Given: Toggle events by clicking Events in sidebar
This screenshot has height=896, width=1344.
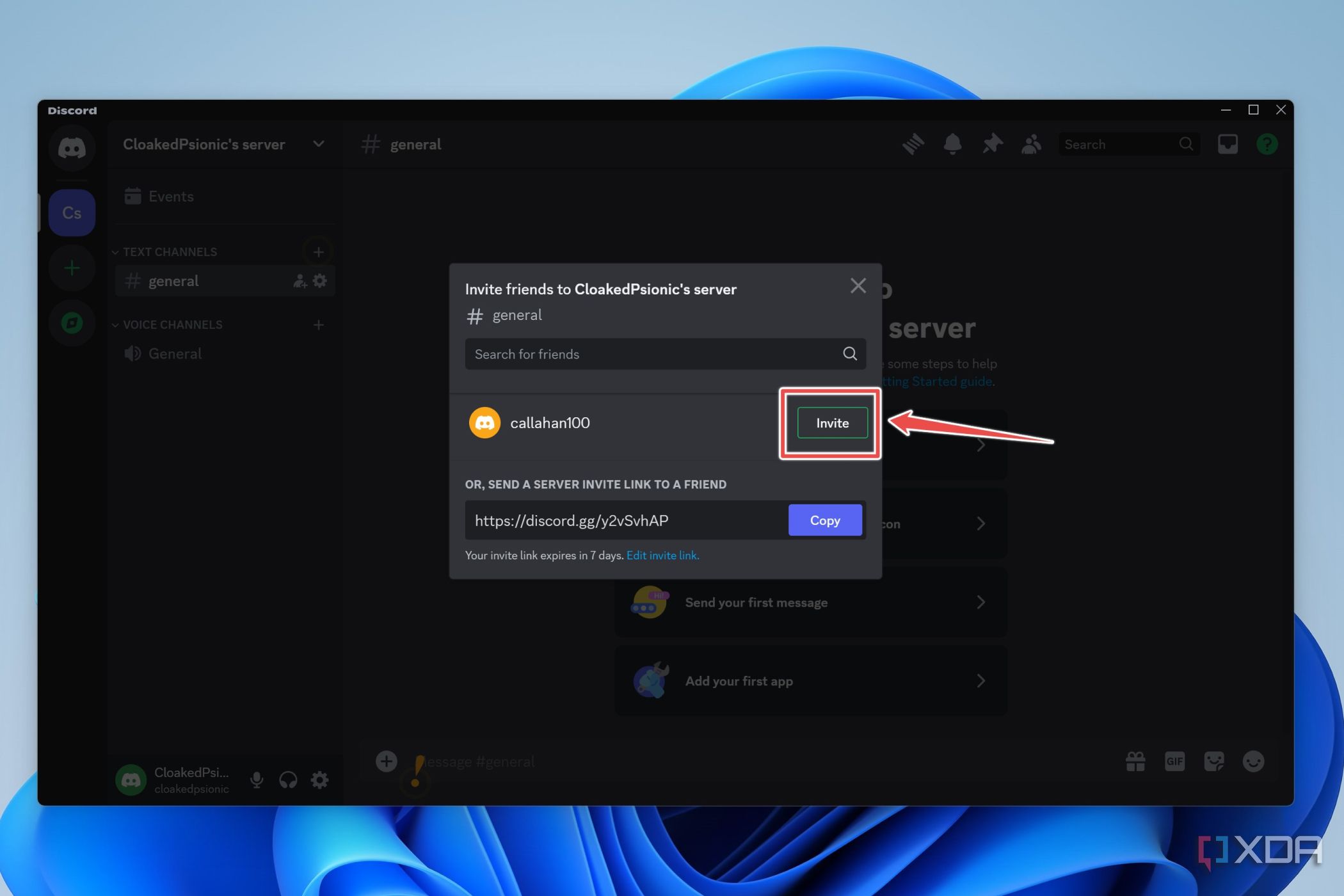Looking at the screenshot, I should tap(170, 196).
